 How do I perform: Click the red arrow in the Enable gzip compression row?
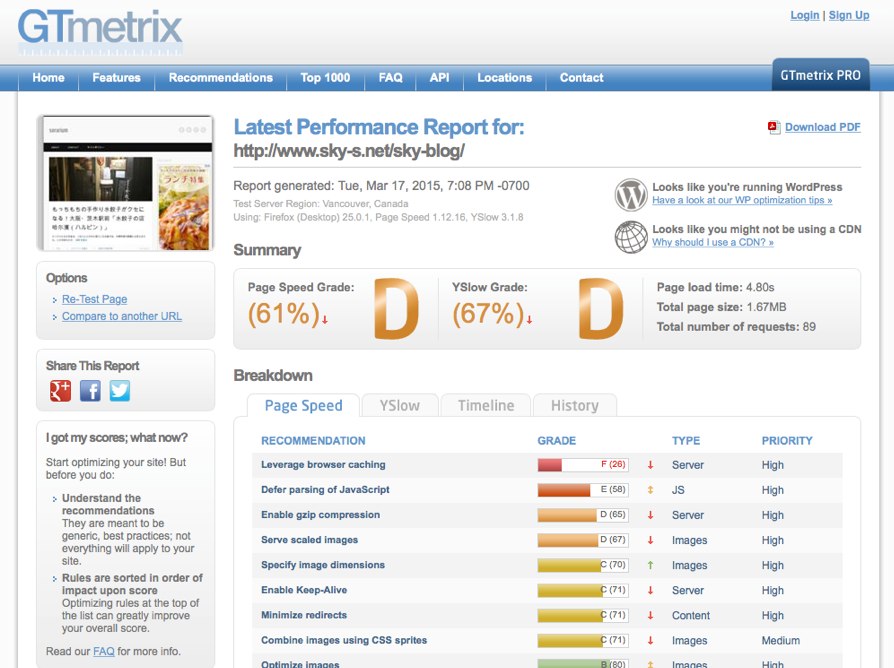[x=650, y=515]
